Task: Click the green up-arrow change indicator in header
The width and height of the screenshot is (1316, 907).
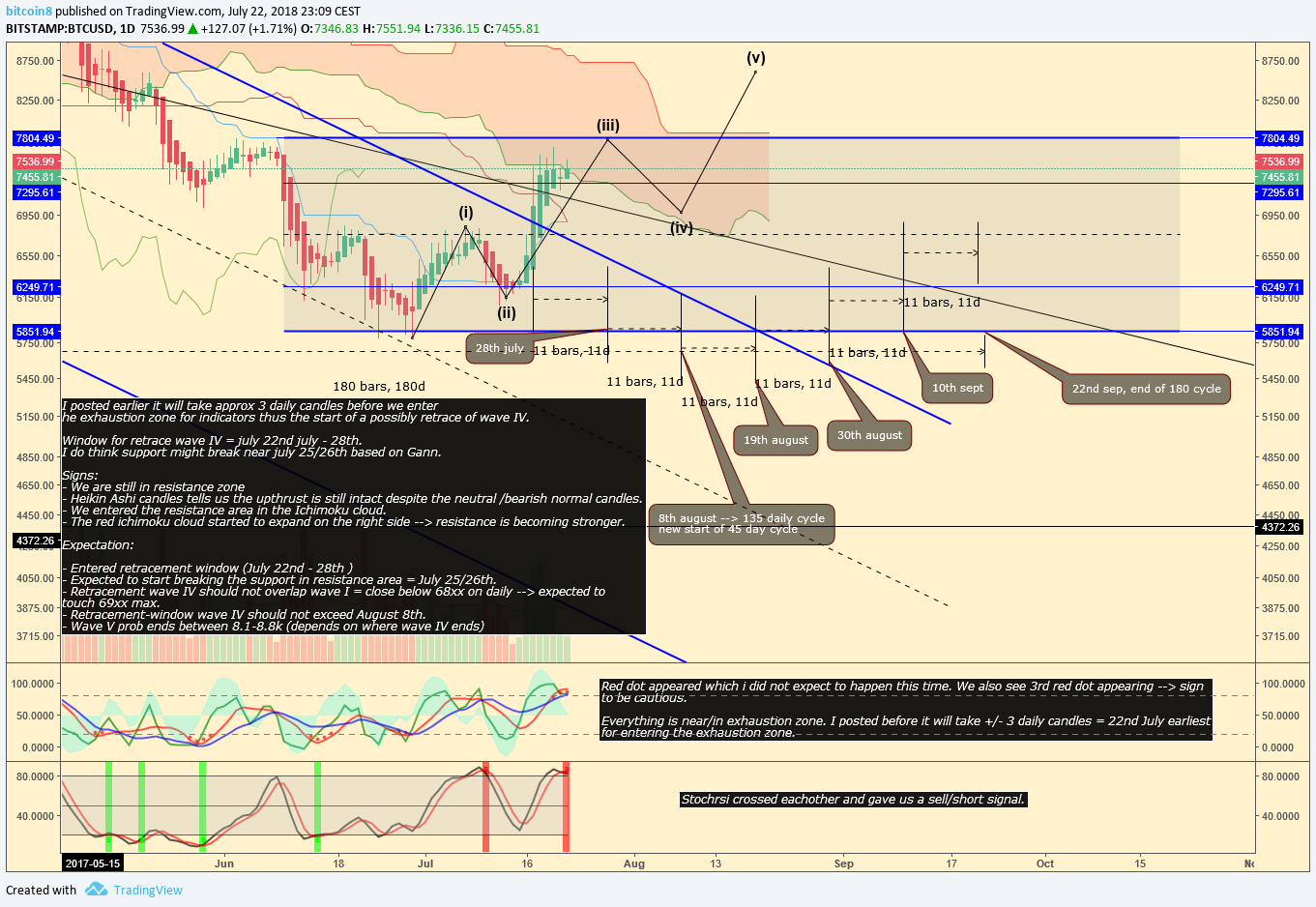Action: coord(193,29)
